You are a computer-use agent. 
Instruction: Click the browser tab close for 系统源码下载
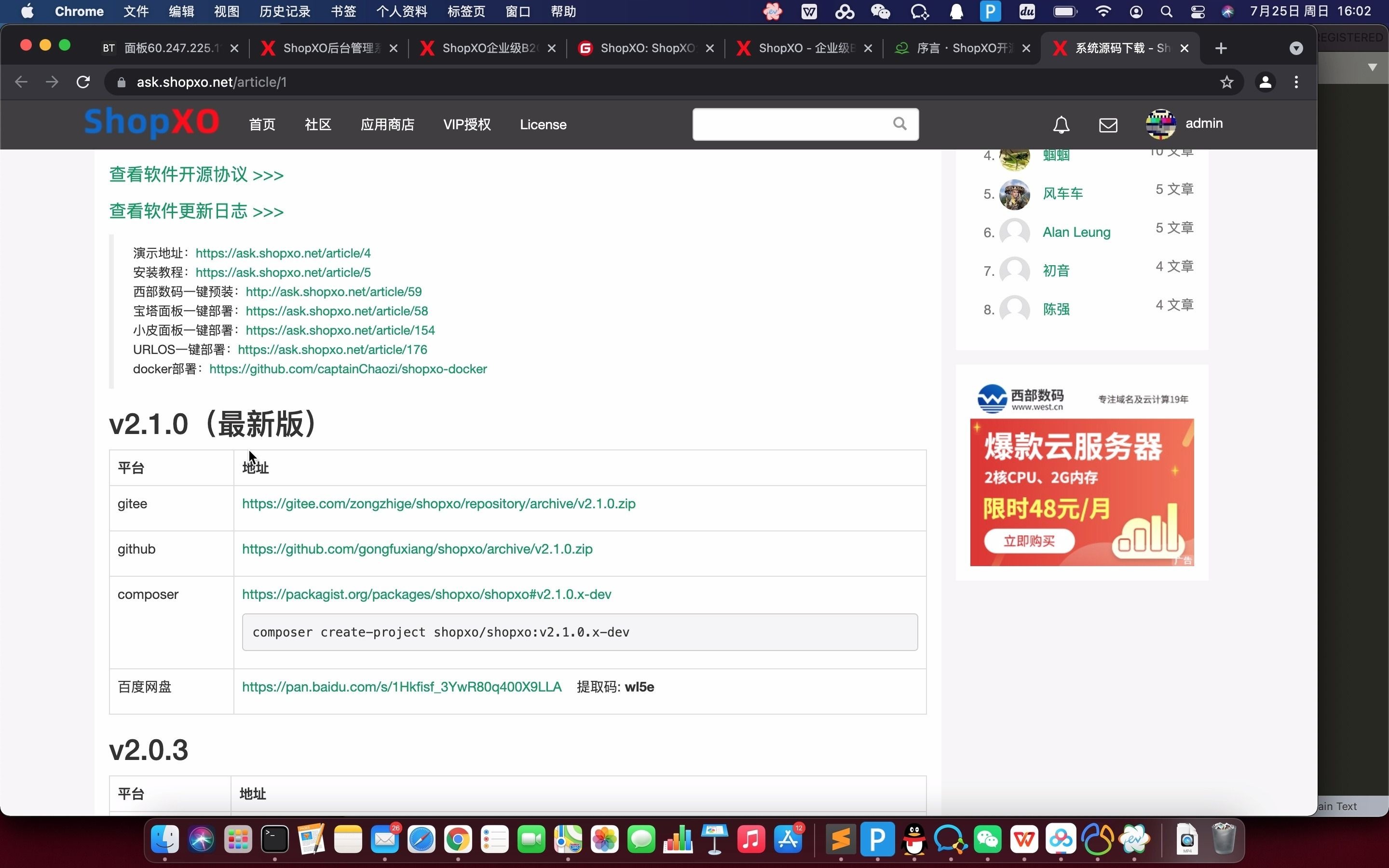coord(1185,48)
